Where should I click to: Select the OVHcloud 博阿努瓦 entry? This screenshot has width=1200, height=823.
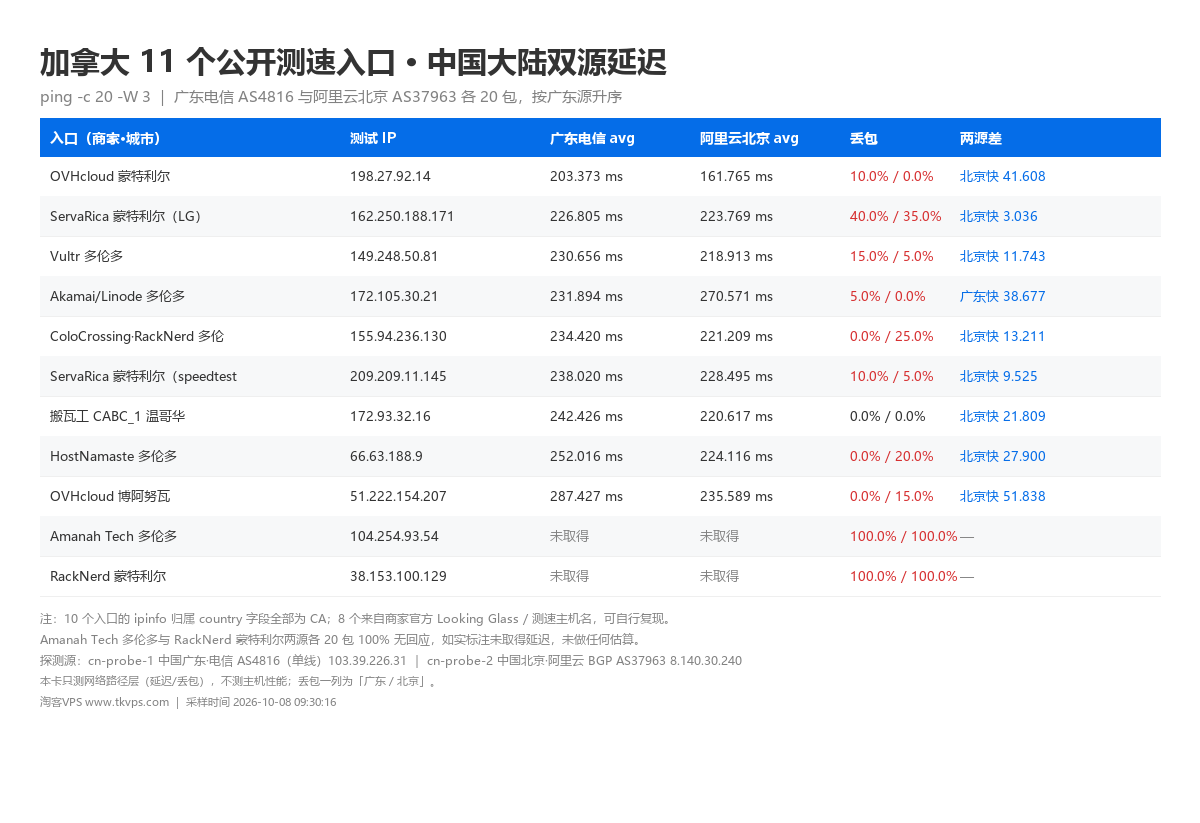click(110, 496)
